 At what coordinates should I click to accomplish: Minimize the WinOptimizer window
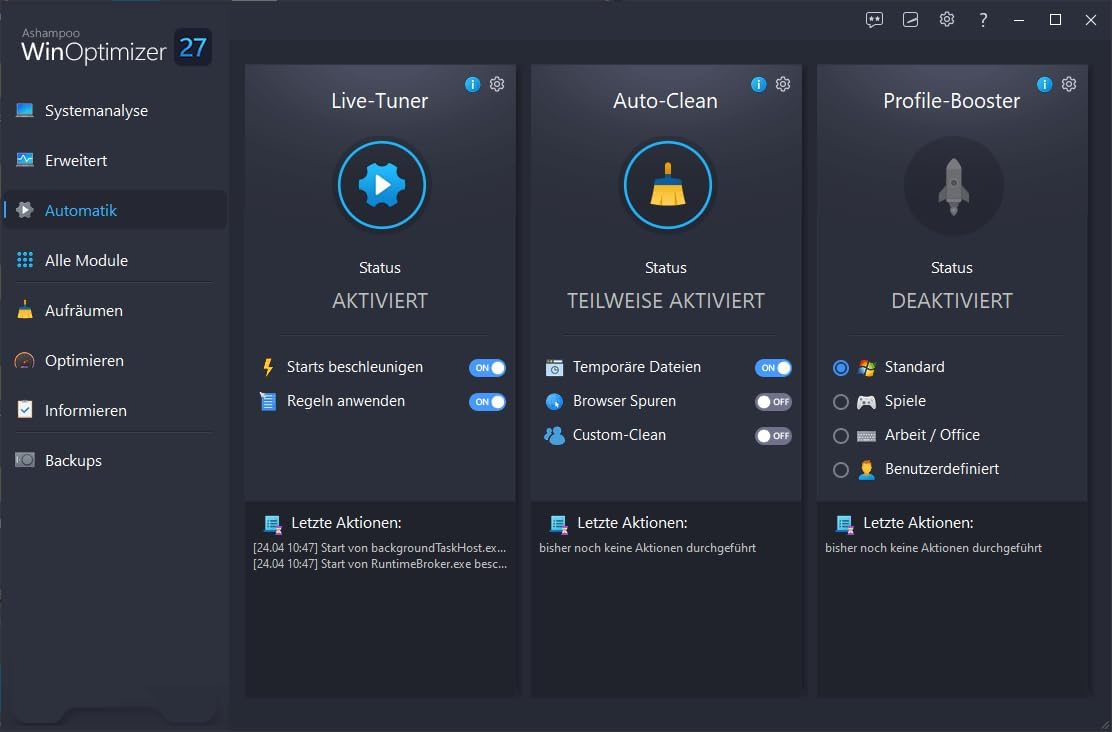point(1019,20)
